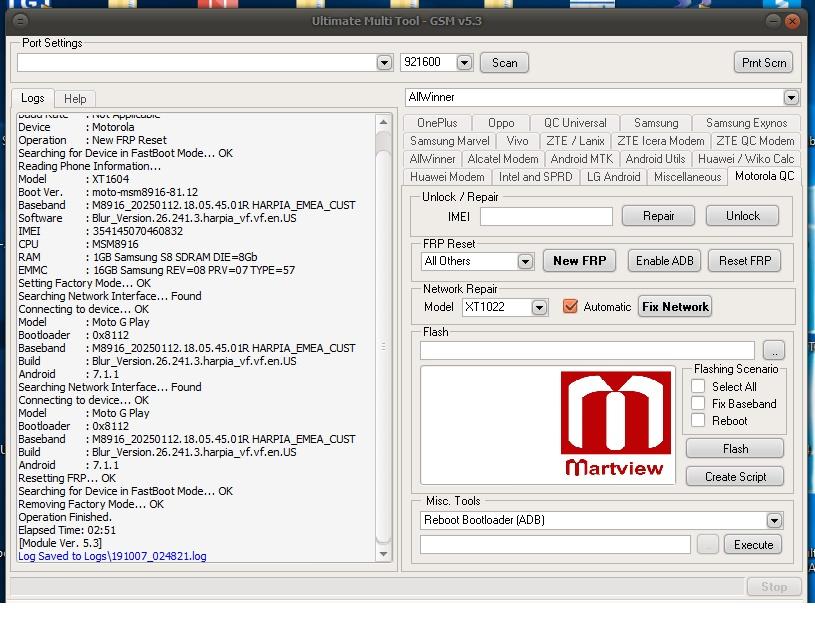Open the Huawei / Wiko Calc tab
This screenshot has width=815, height=618.
(x=746, y=159)
